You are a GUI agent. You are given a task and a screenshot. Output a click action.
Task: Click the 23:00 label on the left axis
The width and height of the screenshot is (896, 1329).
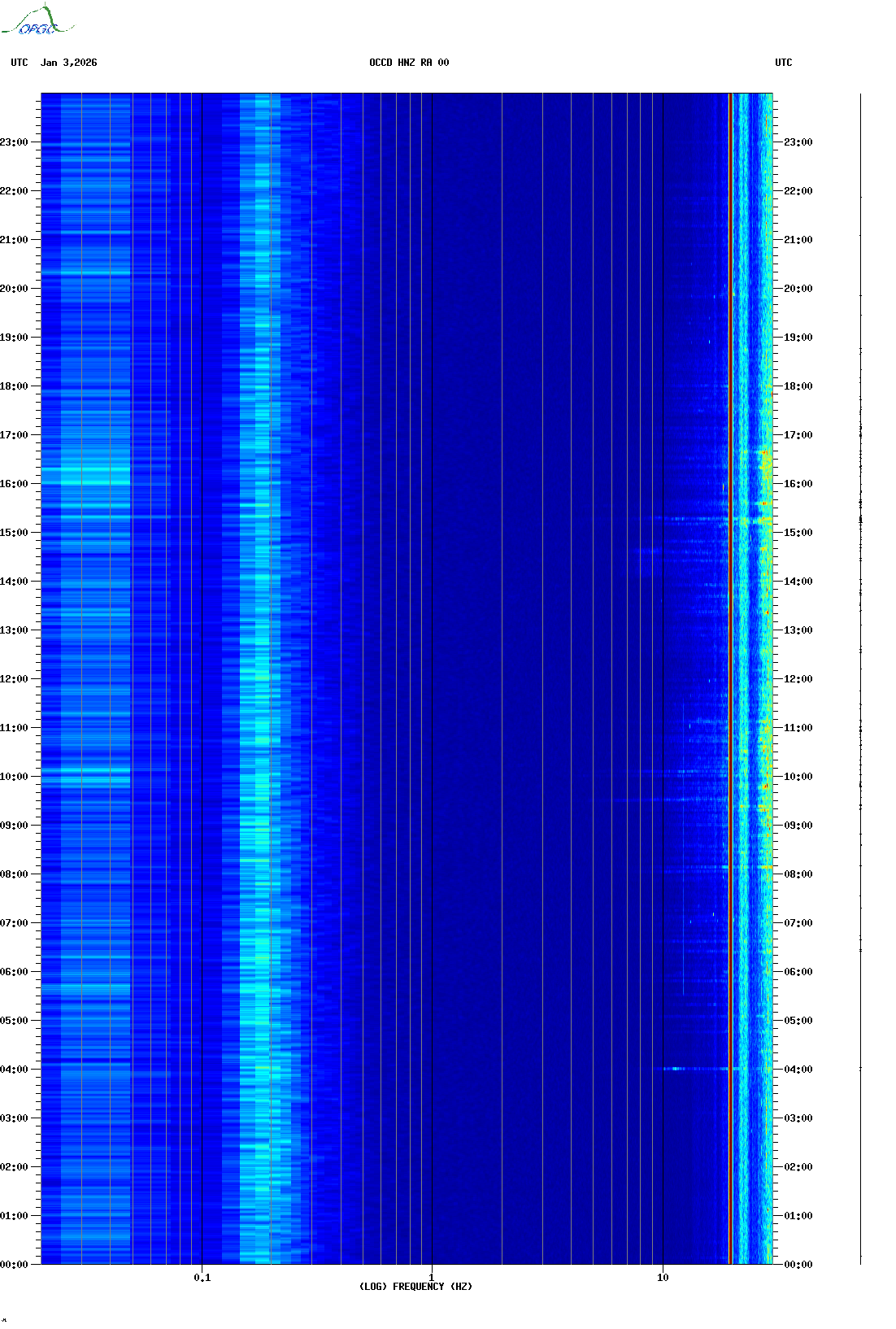point(14,142)
